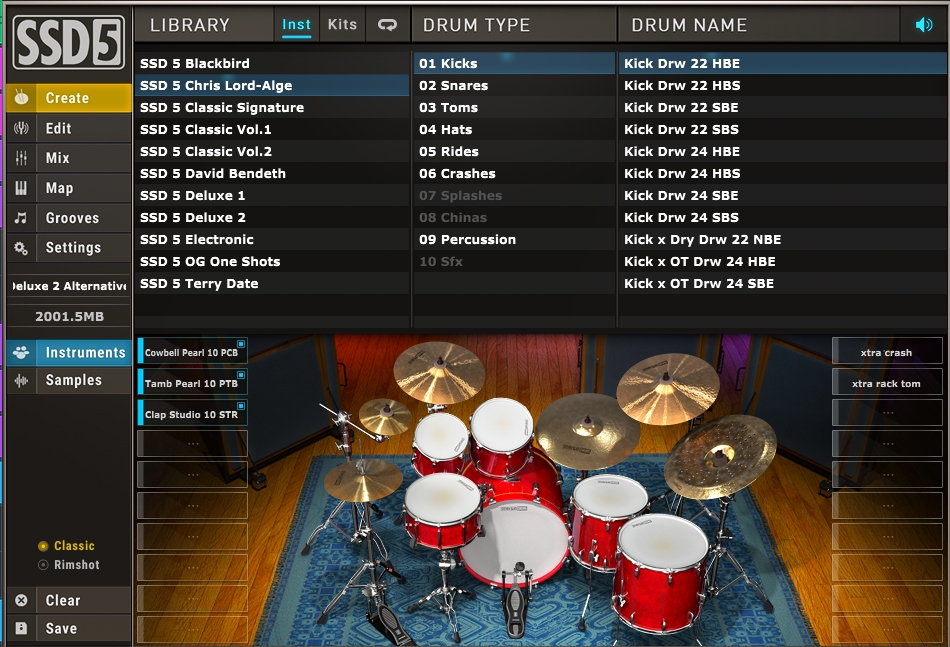Select the small splash cymbal above hi-hat
950x647 pixels.
[385, 416]
